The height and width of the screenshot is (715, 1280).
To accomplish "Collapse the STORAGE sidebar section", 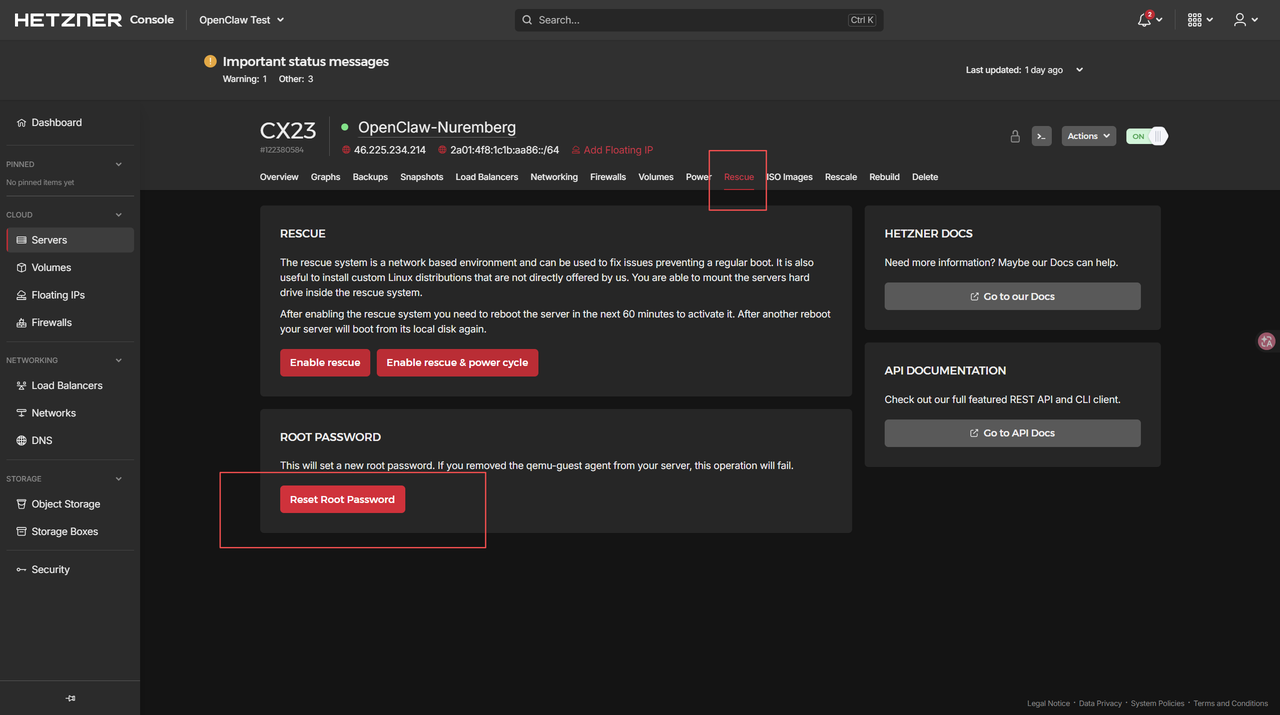I will (119, 479).
